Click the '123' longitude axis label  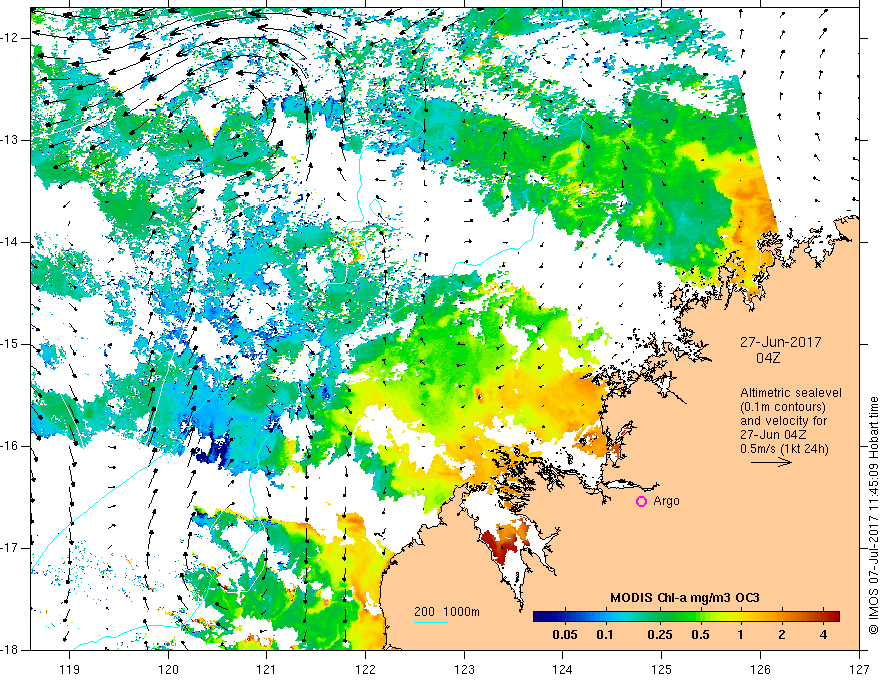(464, 669)
